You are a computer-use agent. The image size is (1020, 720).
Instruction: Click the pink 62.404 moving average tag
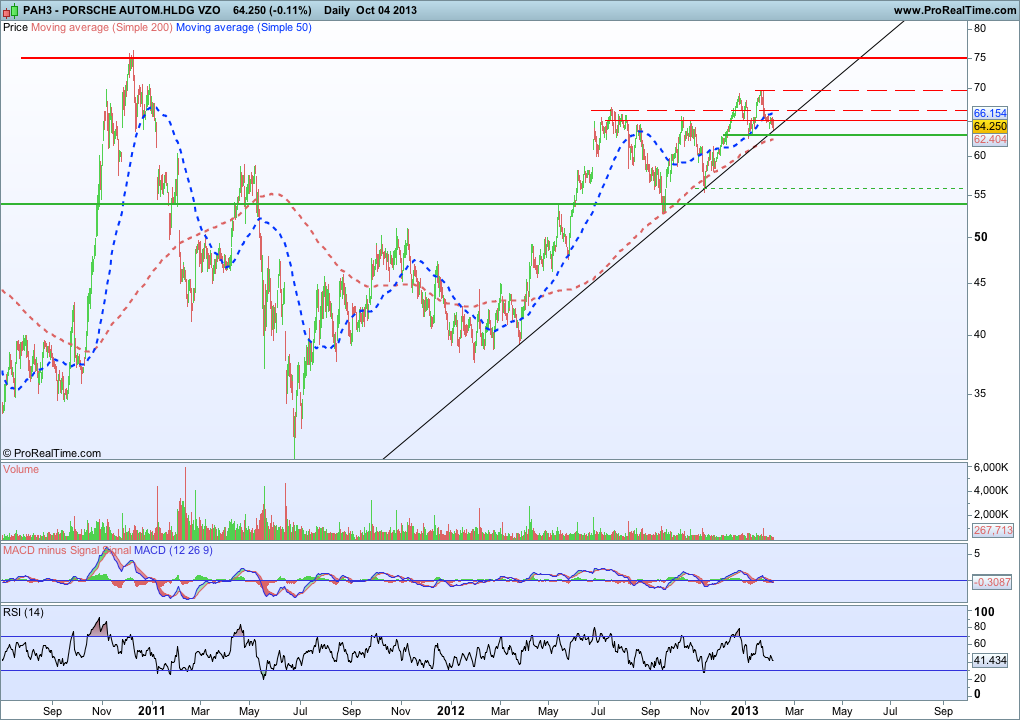click(x=990, y=139)
